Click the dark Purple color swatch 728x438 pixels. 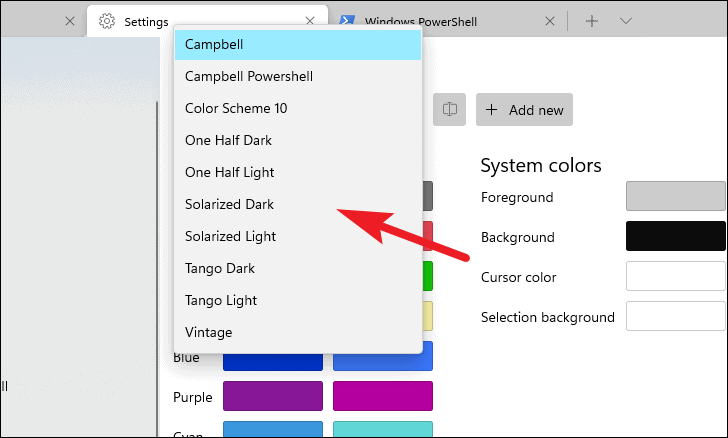(273, 396)
